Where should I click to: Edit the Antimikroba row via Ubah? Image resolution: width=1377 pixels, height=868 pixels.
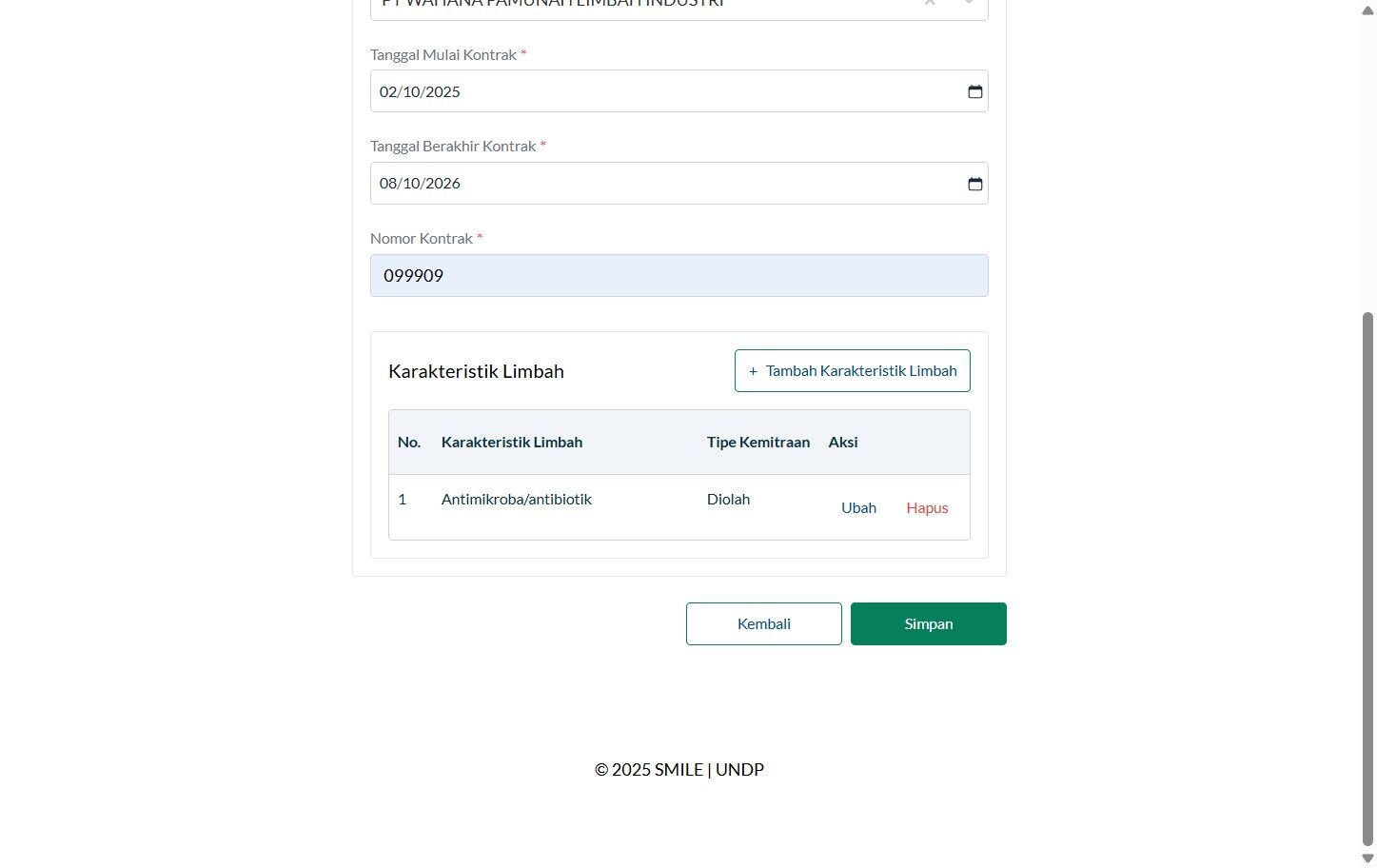click(x=858, y=508)
